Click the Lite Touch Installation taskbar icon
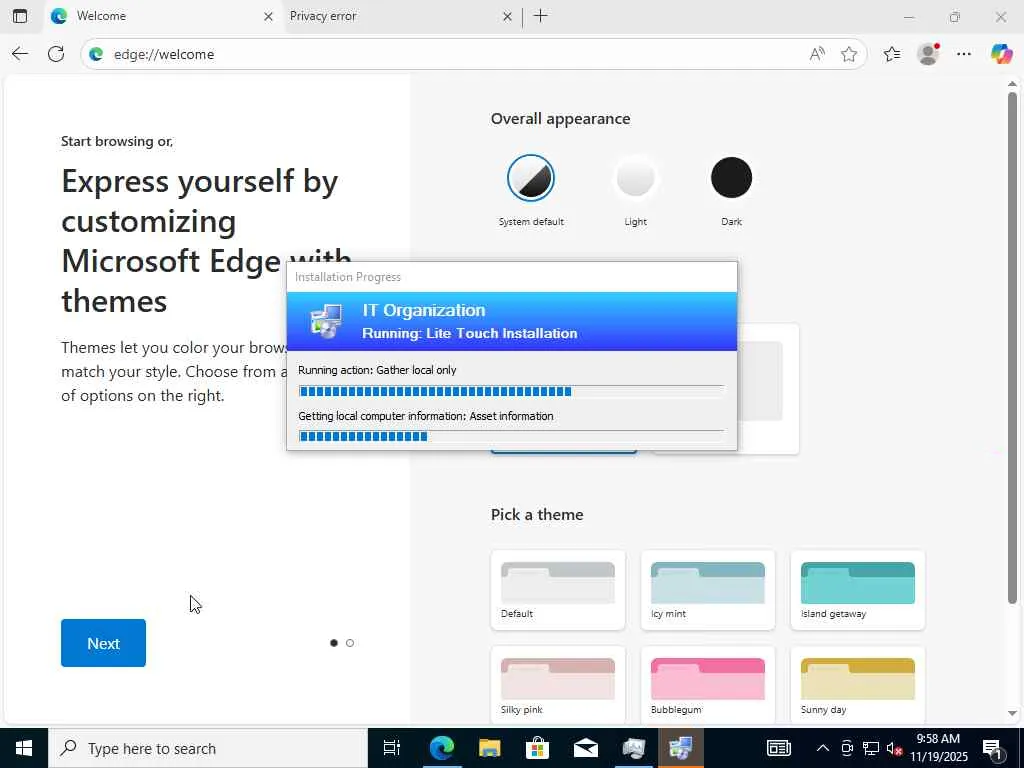Image resolution: width=1024 pixels, height=768 pixels. (x=680, y=748)
